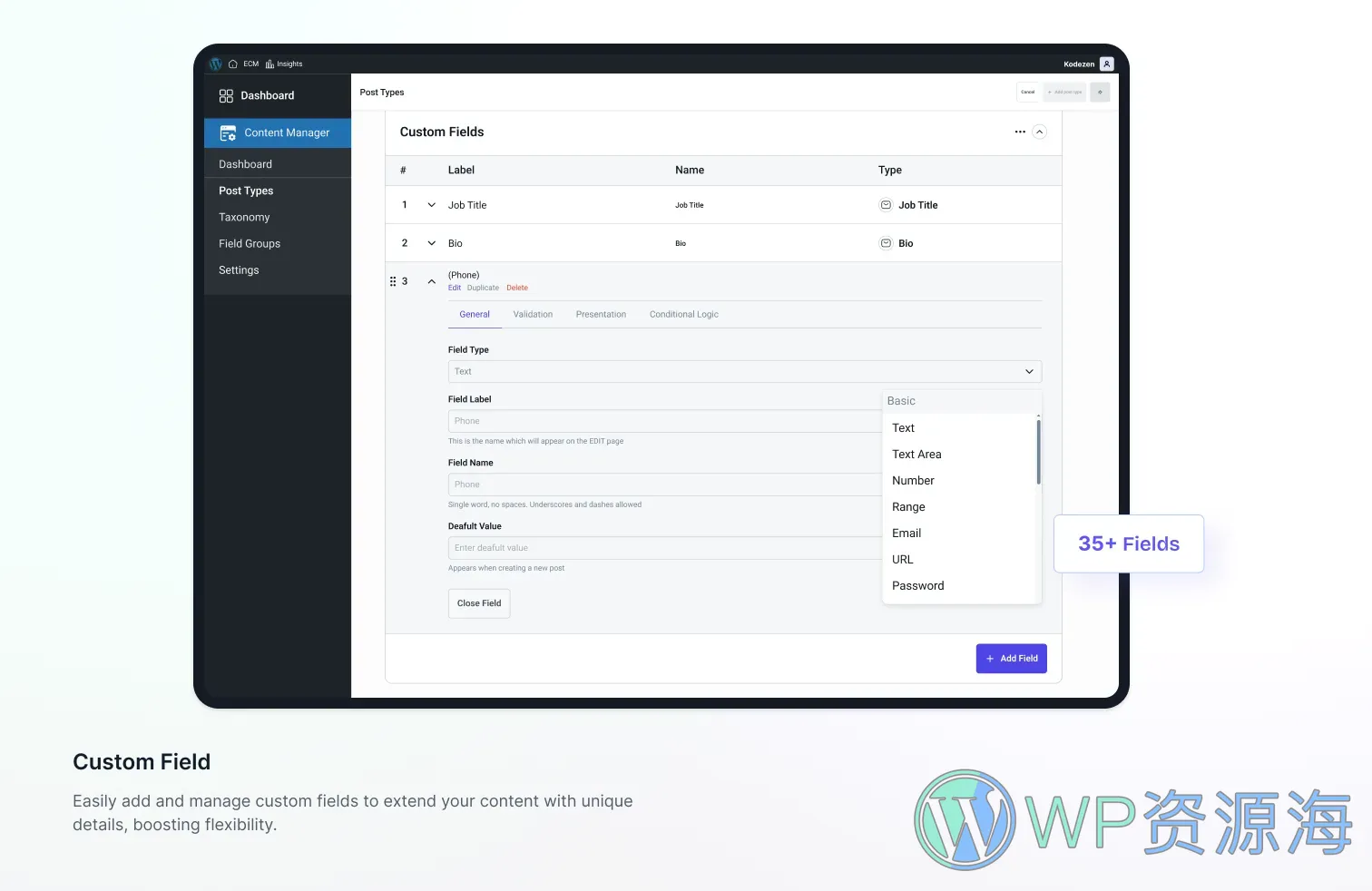Collapse the Custom Fields panel
1372x891 pixels.
coord(1040,132)
